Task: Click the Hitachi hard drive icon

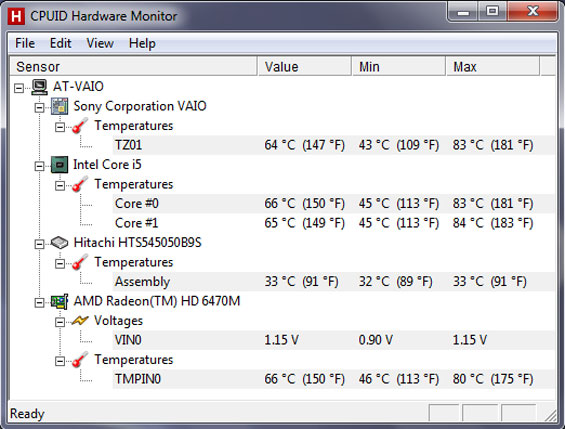Action: (59, 242)
